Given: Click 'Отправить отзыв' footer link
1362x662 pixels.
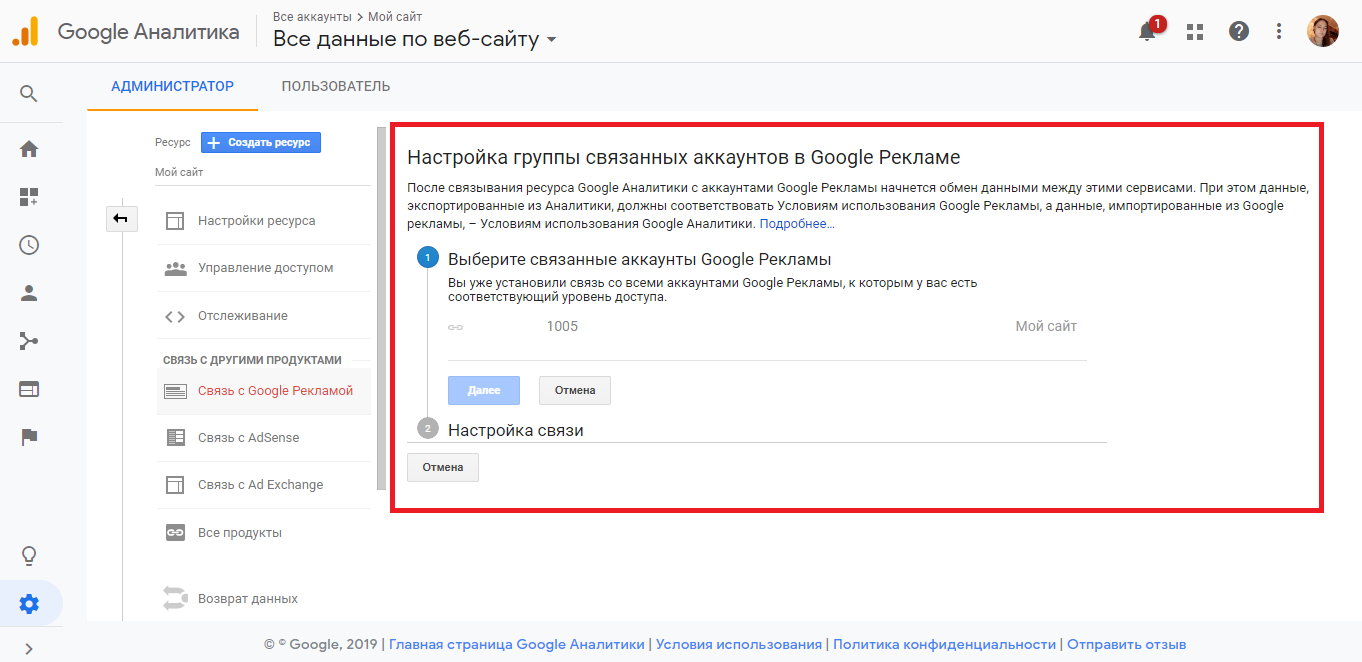Looking at the screenshot, I should pyautogui.click(x=1127, y=645).
